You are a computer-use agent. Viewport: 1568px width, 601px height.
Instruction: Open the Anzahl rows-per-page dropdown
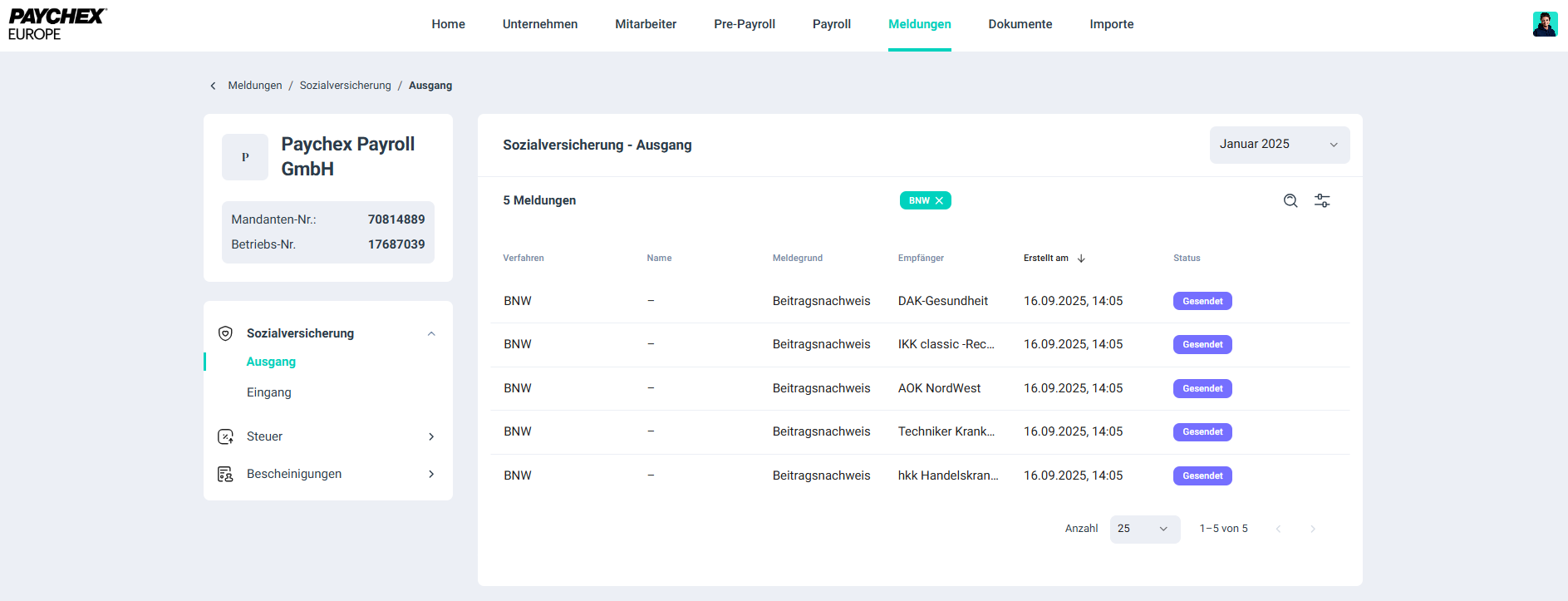click(x=1144, y=529)
